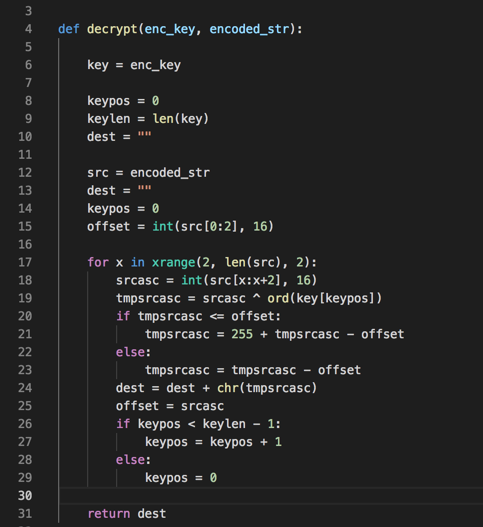Click the for keyword on line 17

click(x=98, y=262)
